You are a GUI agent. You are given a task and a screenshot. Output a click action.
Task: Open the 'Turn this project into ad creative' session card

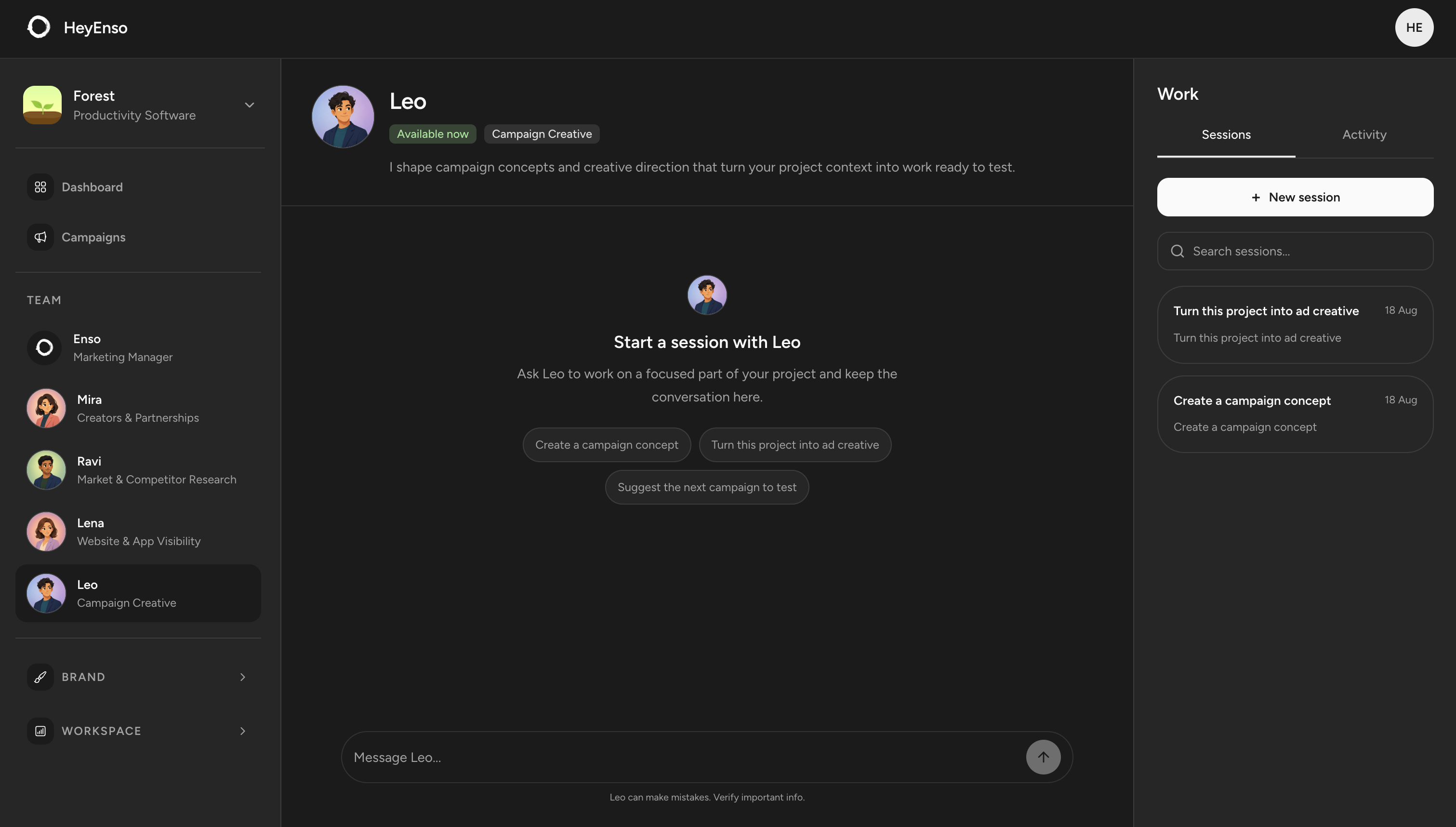tap(1295, 324)
